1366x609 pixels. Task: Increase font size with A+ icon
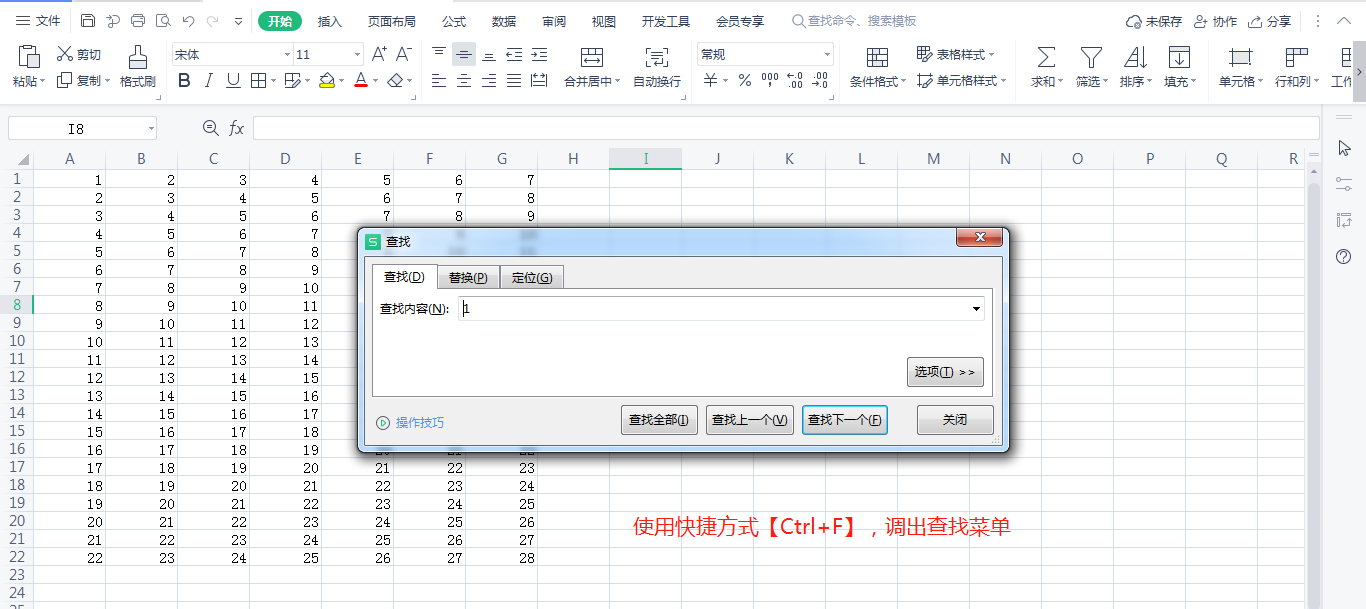pos(379,54)
